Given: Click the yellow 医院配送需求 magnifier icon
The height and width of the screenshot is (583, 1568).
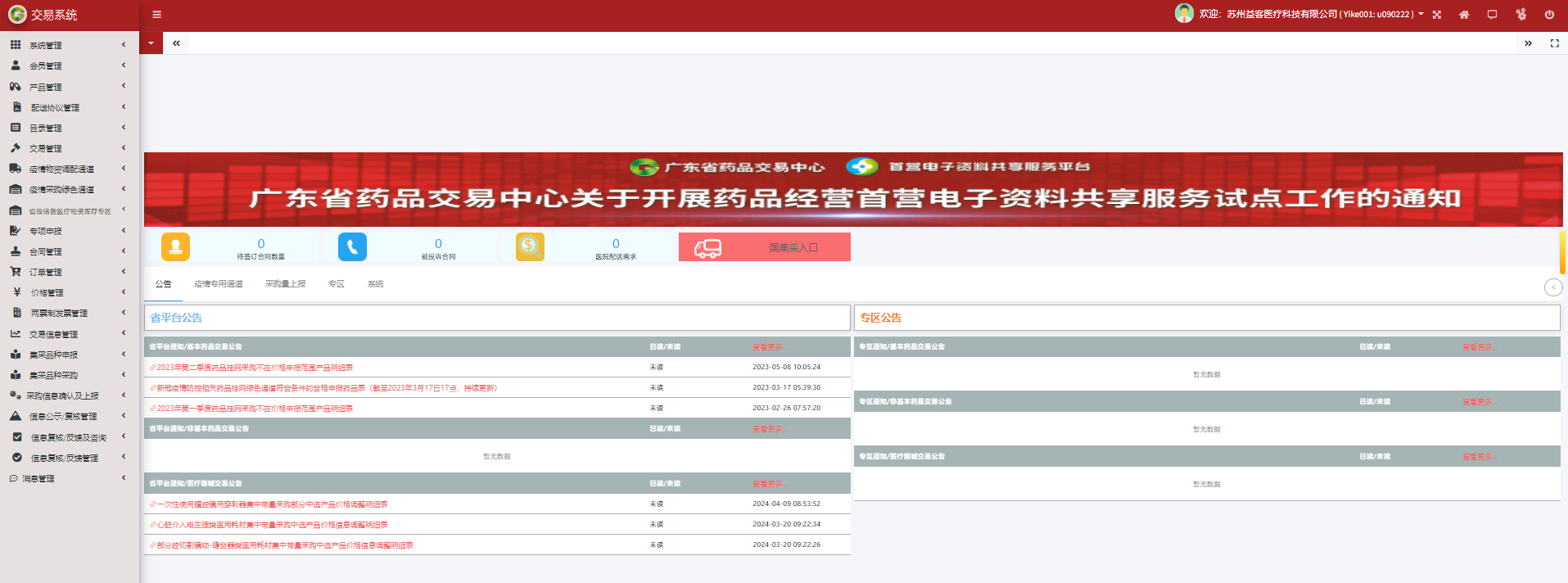Looking at the screenshot, I should click(530, 246).
